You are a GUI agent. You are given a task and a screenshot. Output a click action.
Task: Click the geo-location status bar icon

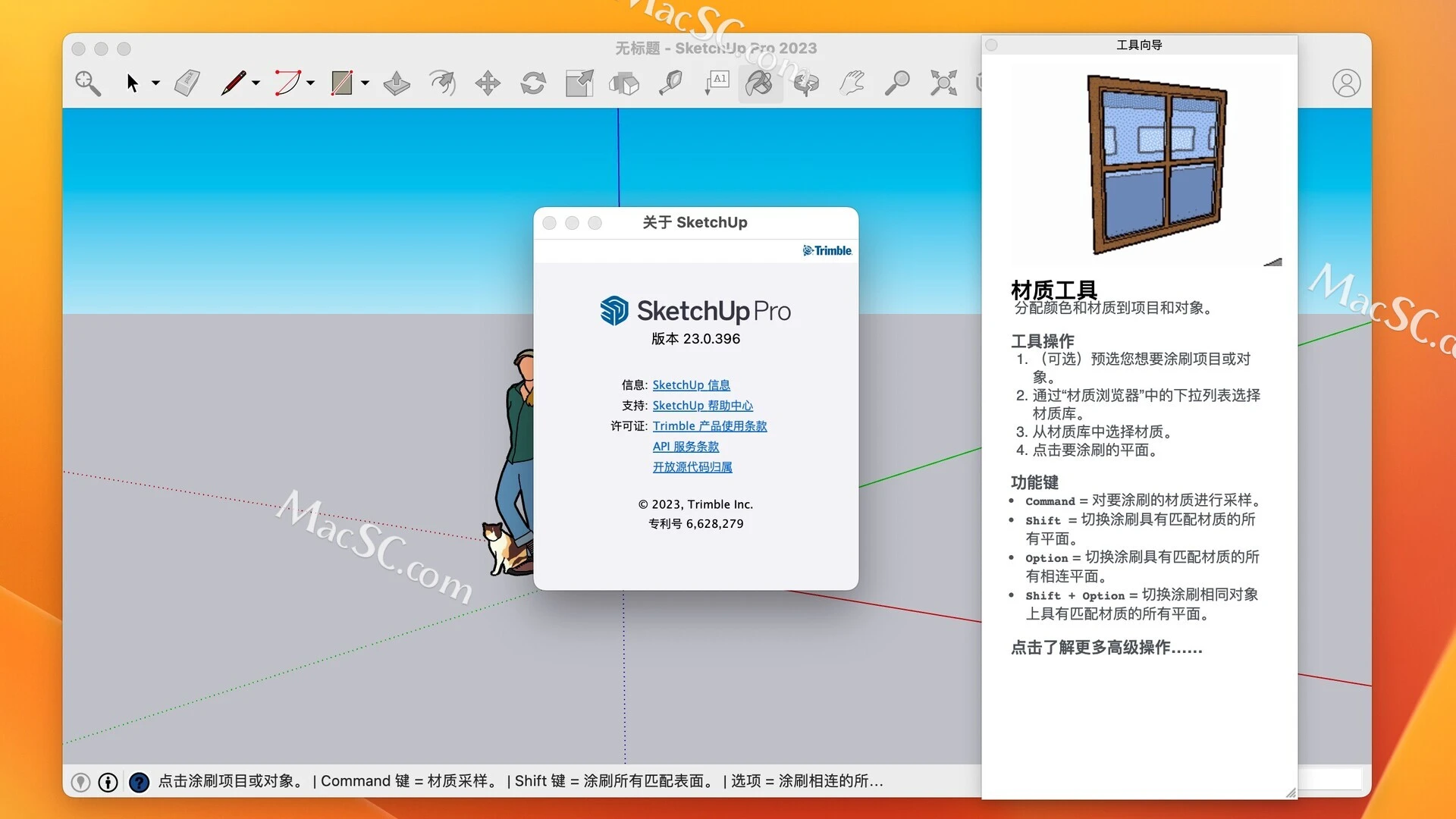(x=80, y=782)
